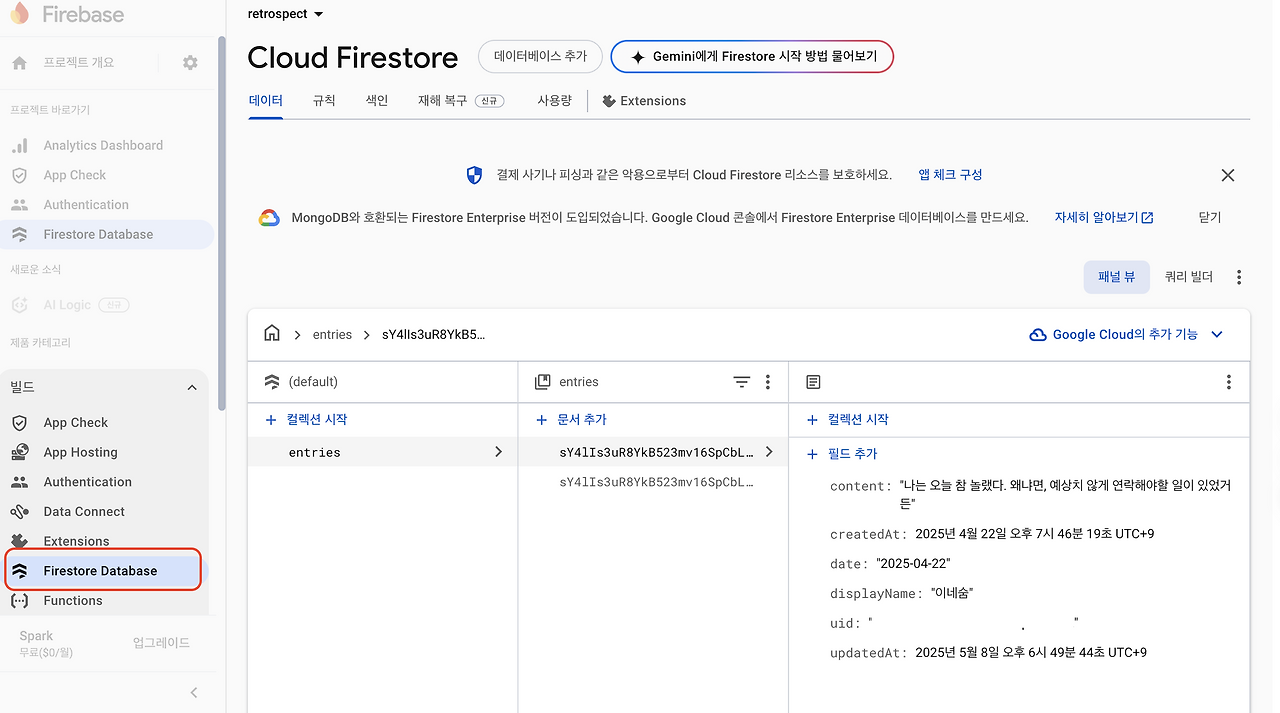Collapse the sidebar with the chevron
1280x713 pixels.
pos(194,693)
